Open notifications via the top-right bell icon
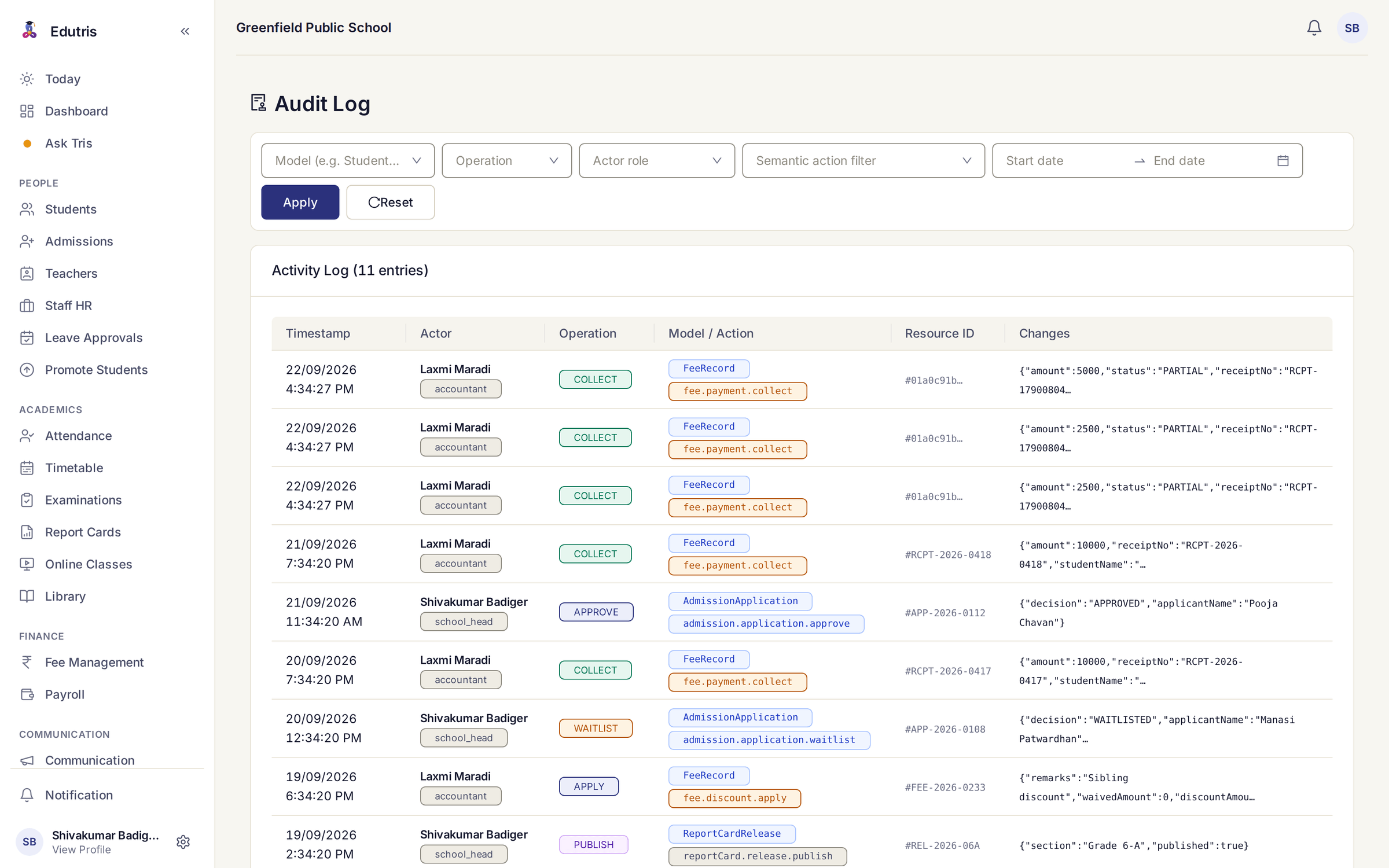The height and width of the screenshot is (868, 1389). pos(1314,28)
